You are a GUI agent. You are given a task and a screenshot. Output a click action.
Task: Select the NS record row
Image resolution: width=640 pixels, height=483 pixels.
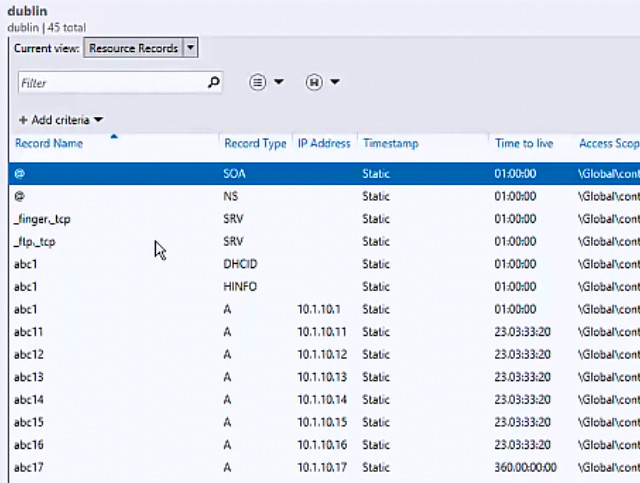click(324, 196)
